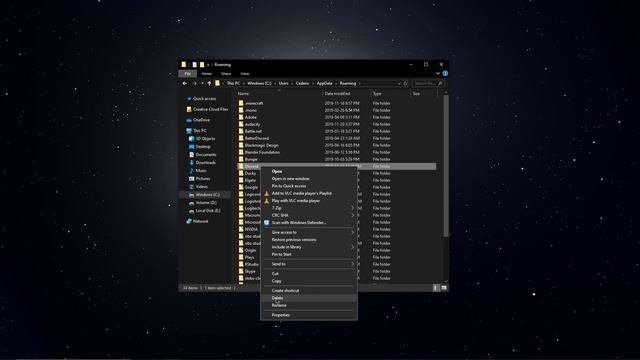Viewport: 640px width, 360px height.
Task: Click the Quick access star icon
Action: pos(189,99)
